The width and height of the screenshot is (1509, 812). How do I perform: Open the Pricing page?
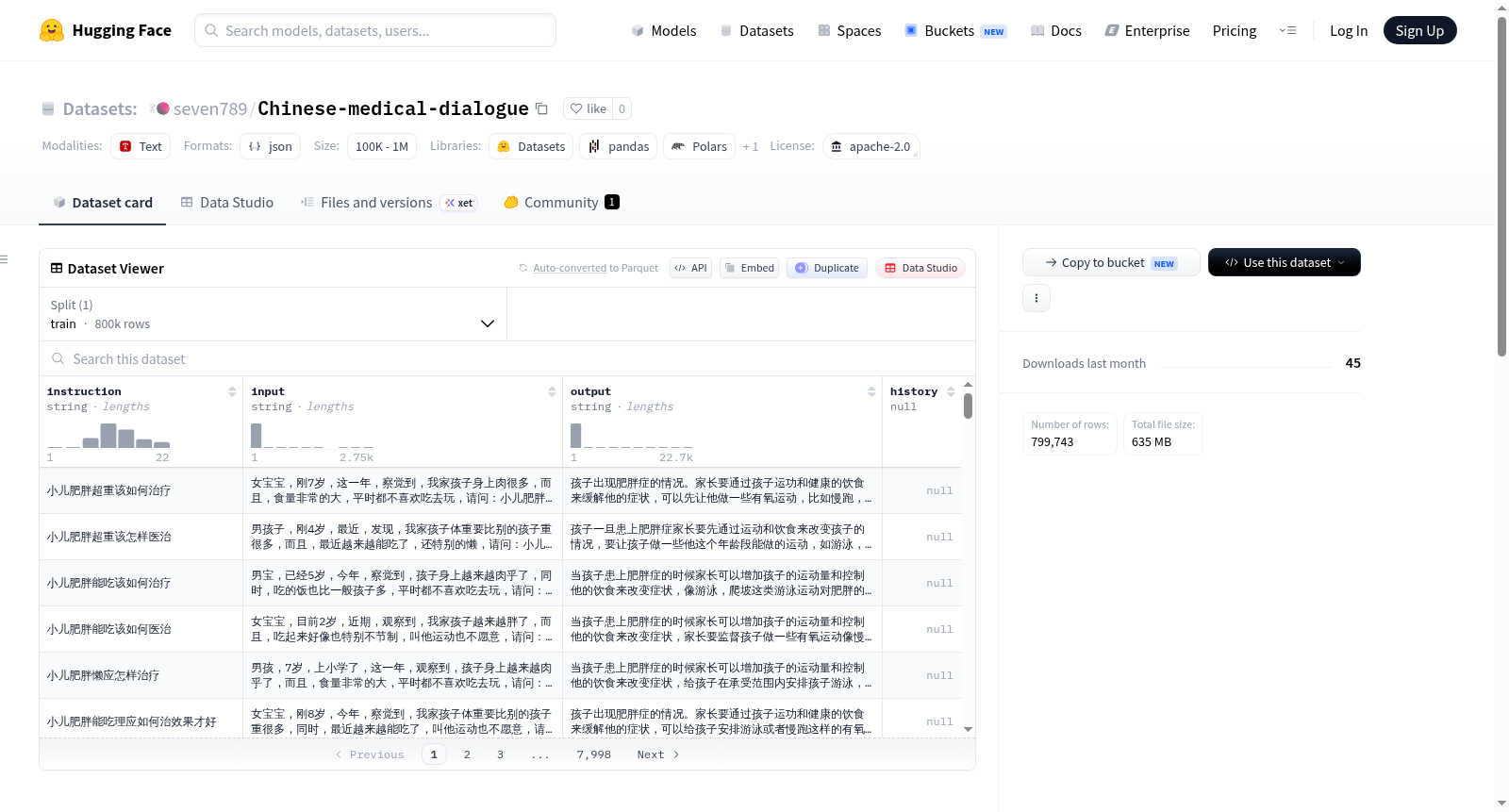(1234, 30)
